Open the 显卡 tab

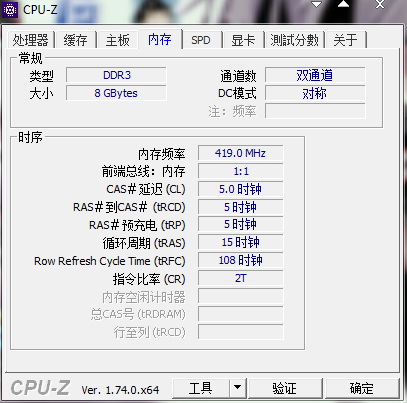point(243,40)
